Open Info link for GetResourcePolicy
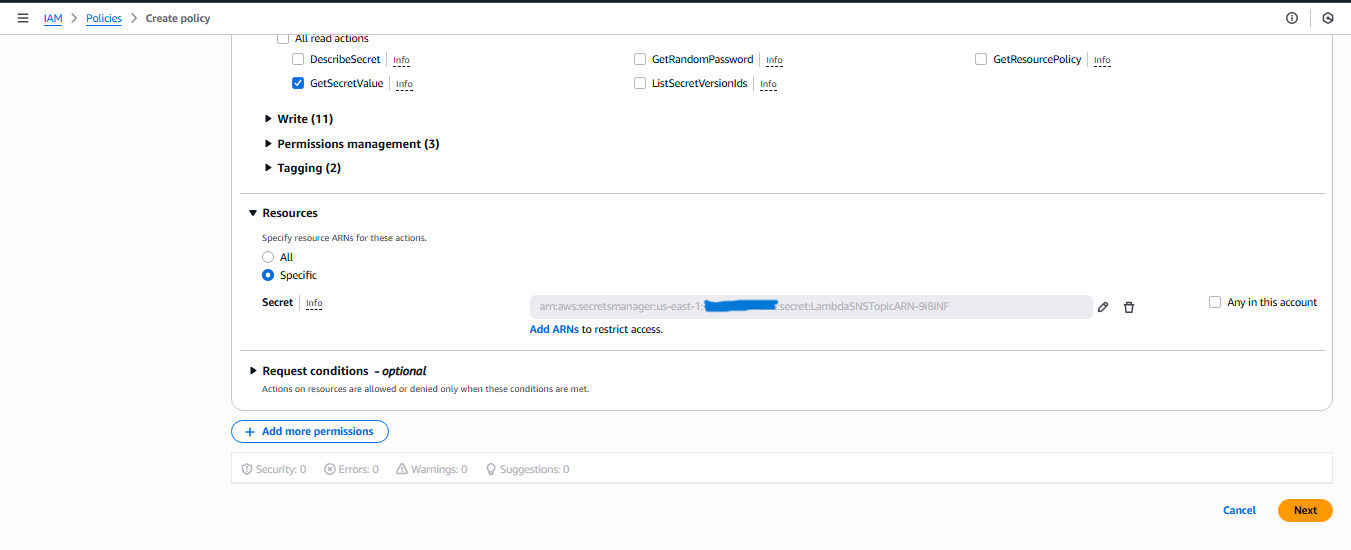Viewport: 1351px width, 550px height. coord(1102,60)
